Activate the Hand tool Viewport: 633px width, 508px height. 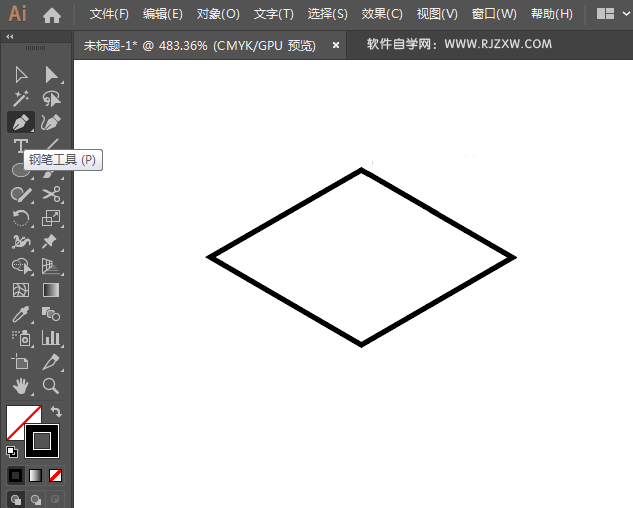21,386
